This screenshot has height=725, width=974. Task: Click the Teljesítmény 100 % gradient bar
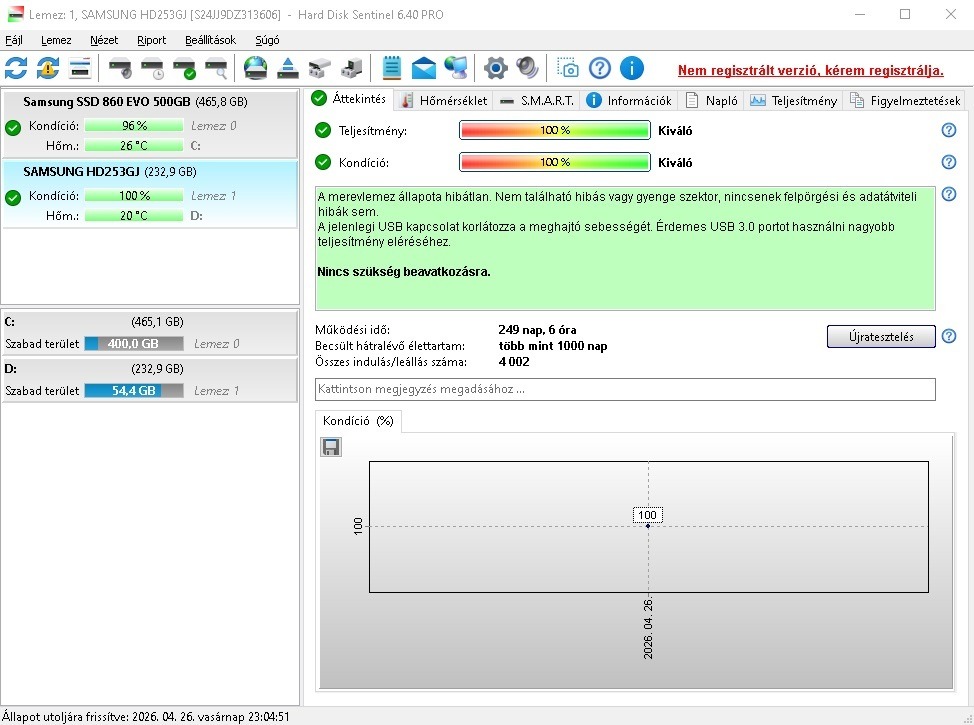[x=555, y=130]
